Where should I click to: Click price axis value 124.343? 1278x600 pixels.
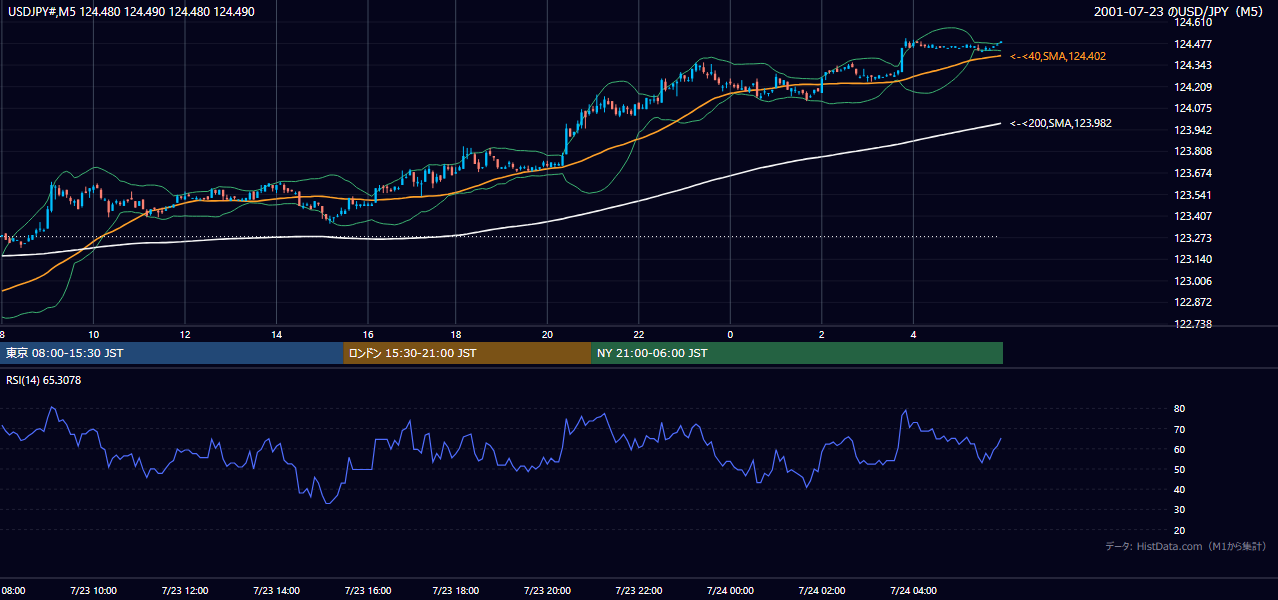click(x=1193, y=65)
